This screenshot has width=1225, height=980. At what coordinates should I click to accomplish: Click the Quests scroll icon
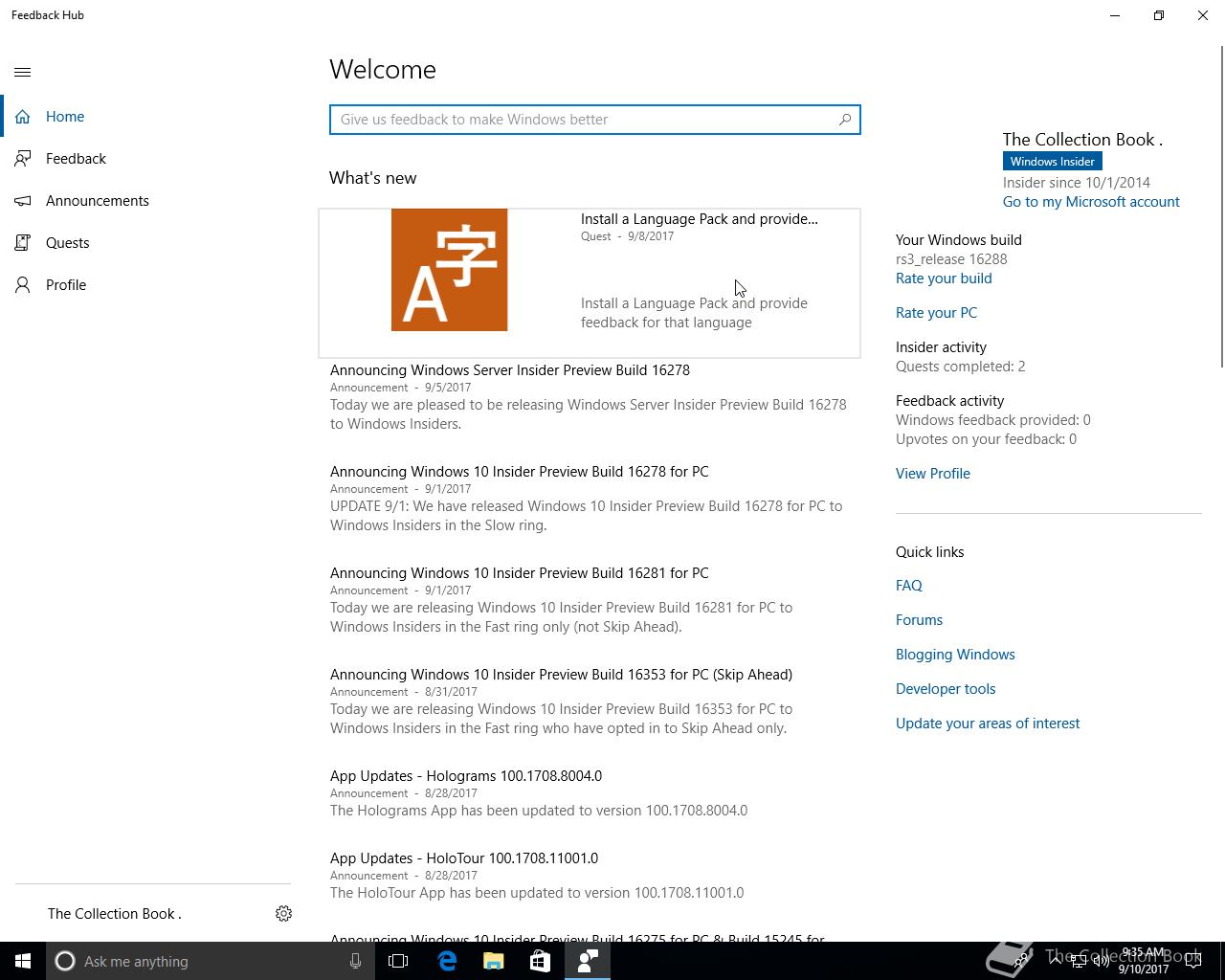pyautogui.click(x=23, y=243)
